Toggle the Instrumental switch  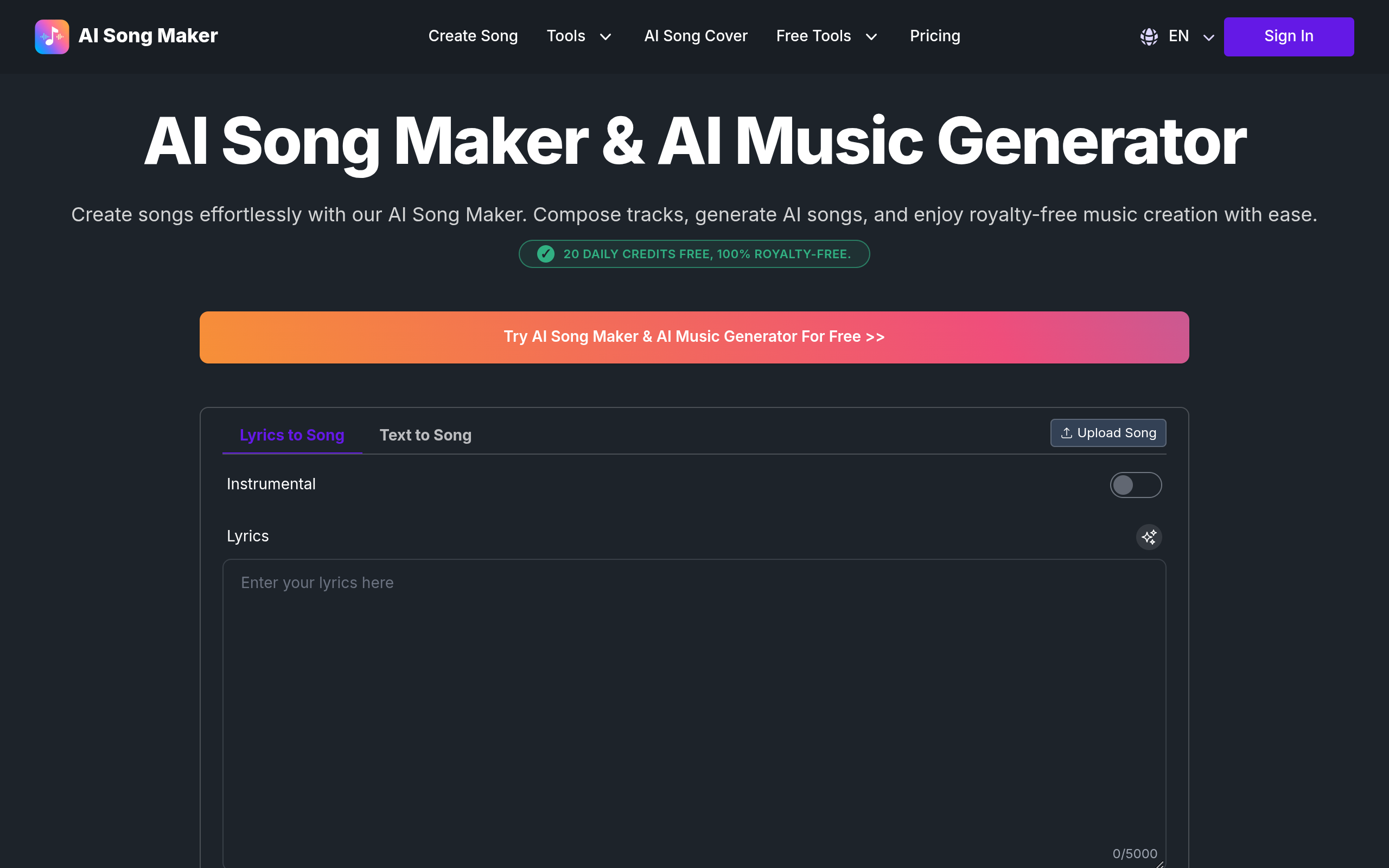[x=1135, y=484]
